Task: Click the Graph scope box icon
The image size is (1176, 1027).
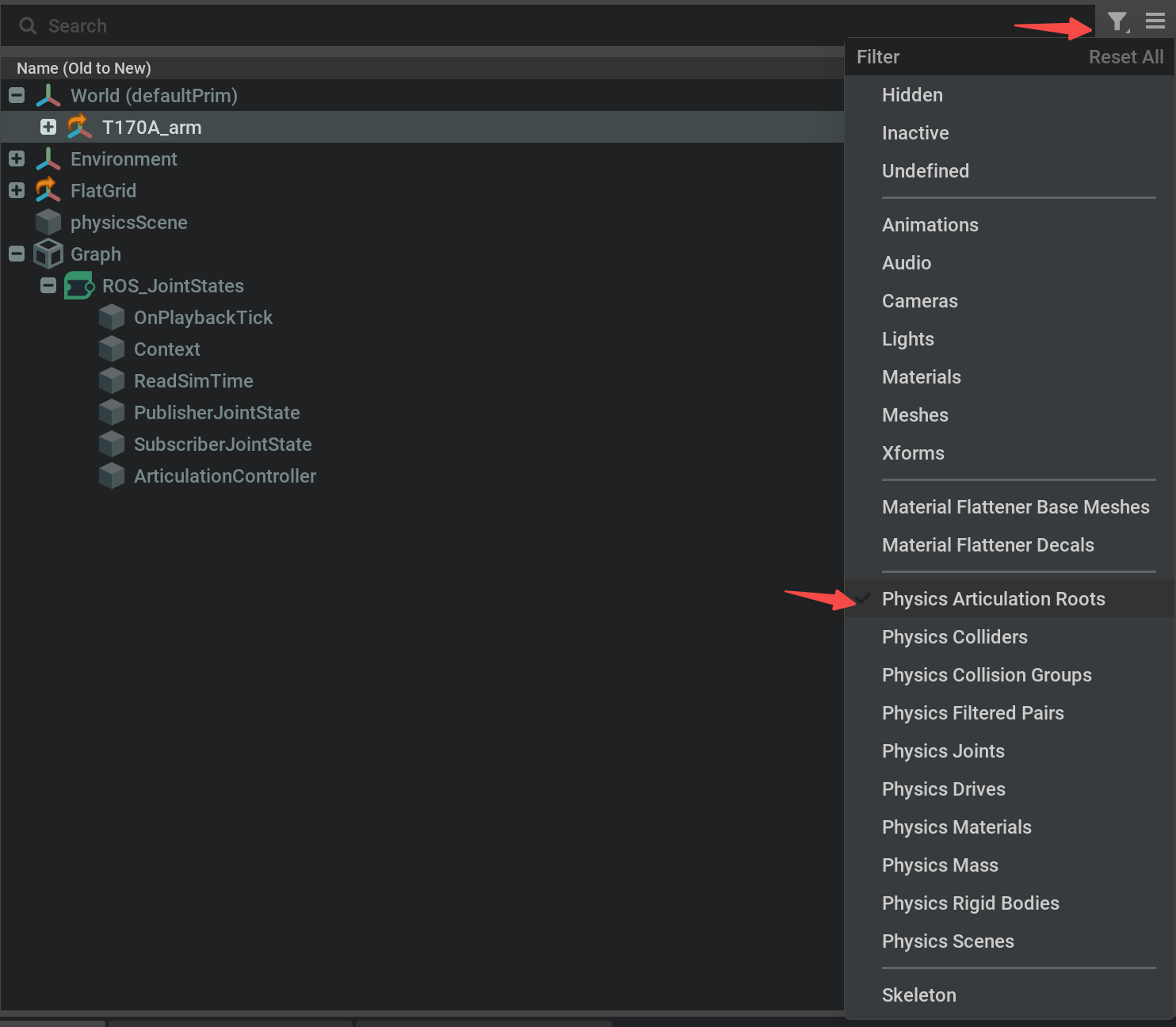Action: [x=48, y=254]
